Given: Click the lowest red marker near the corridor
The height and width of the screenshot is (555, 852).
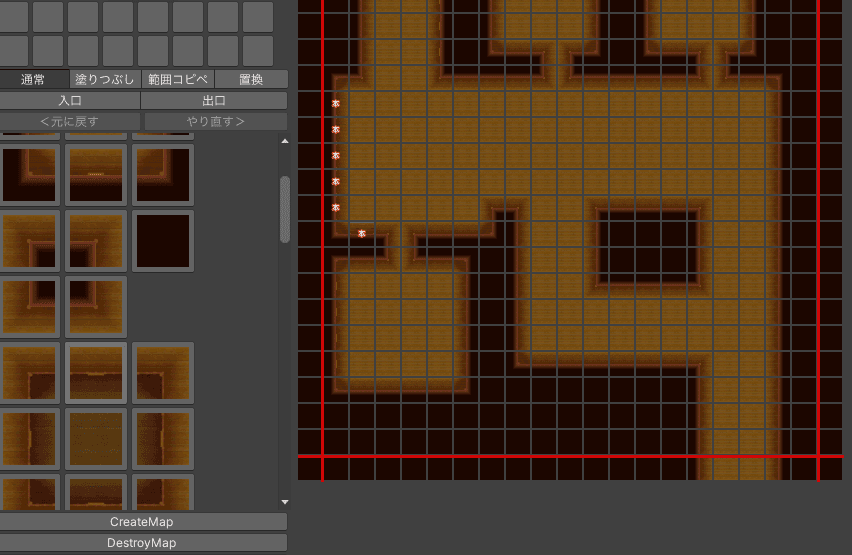Looking at the screenshot, I should pos(361,233).
